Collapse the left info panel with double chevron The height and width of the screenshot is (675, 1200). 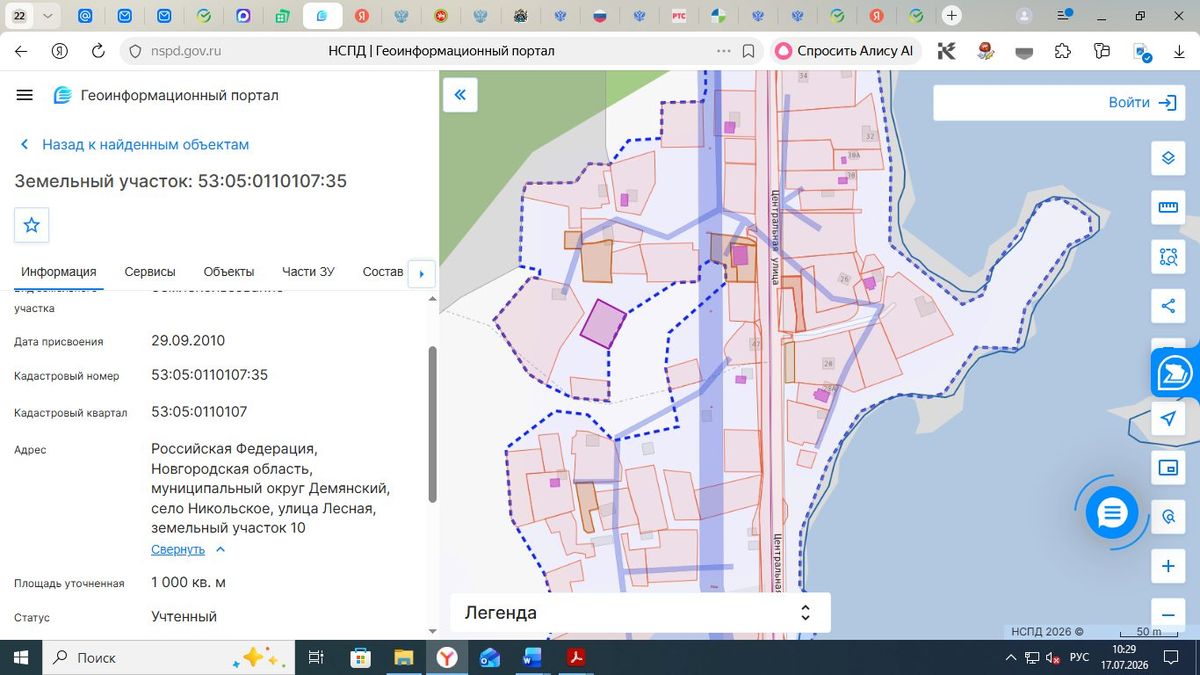coord(460,95)
